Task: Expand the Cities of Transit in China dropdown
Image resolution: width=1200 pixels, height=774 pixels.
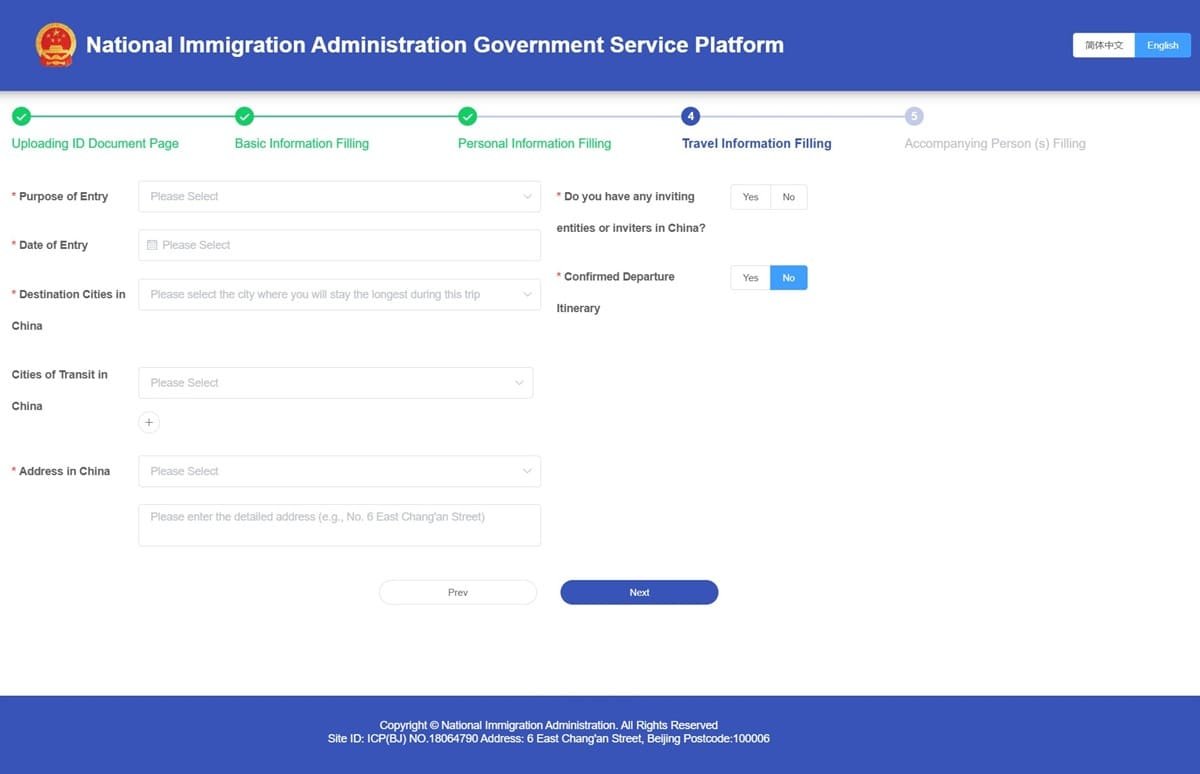Action: coord(335,382)
